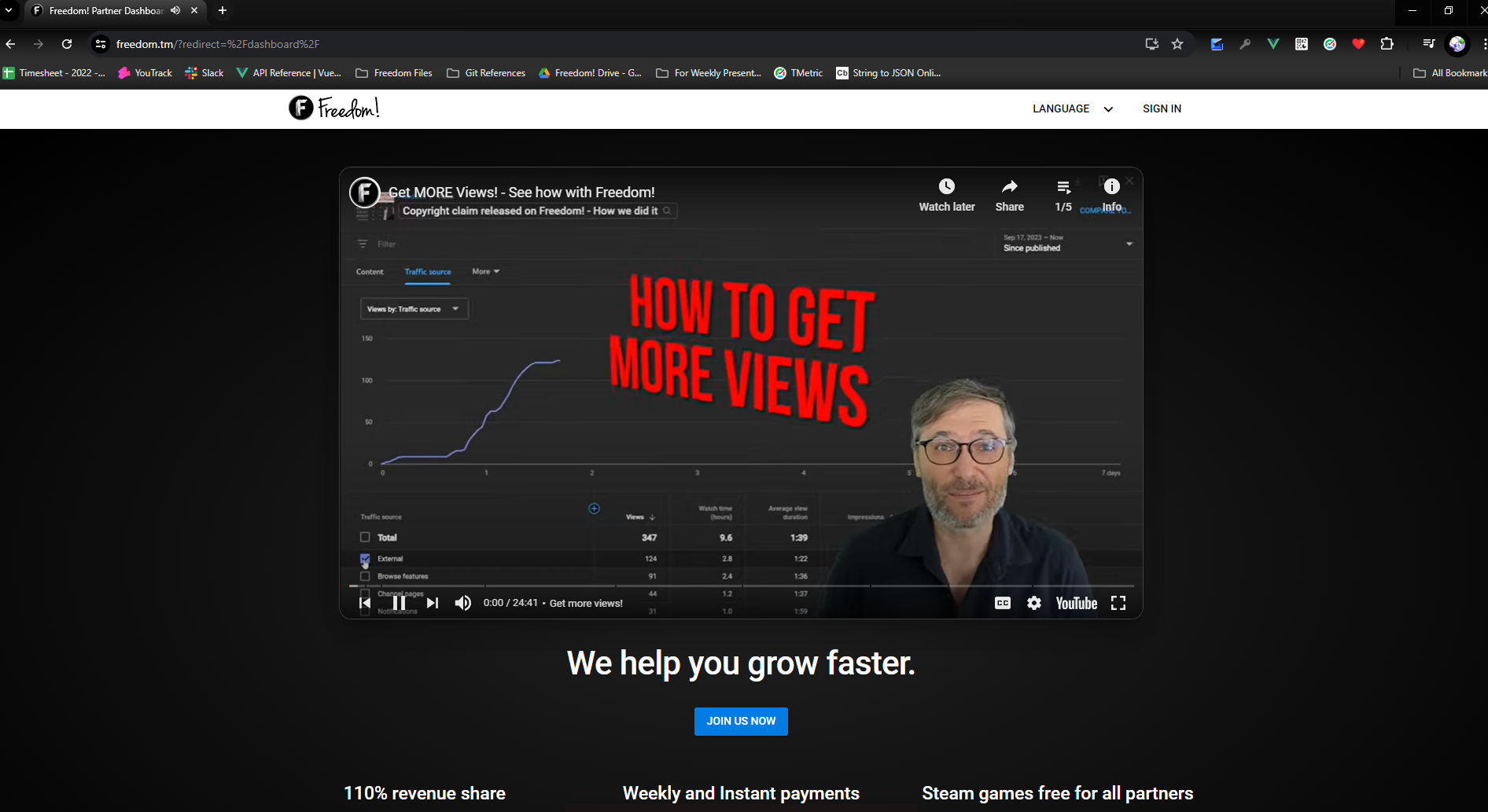Open the Slack bookmark
The width and height of the screenshot is (1488, 812).
(204, 73)
